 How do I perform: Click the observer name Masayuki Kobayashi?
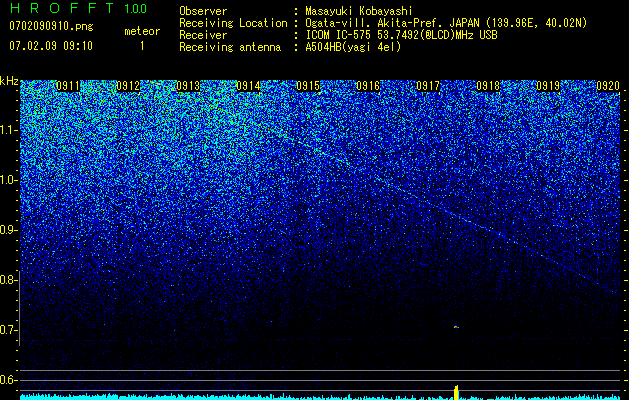click(x=359, y=11)
